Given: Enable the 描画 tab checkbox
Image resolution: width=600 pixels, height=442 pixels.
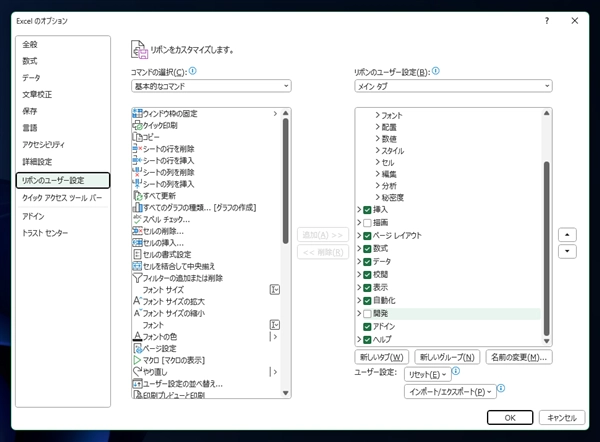Looking at the screenshot, I should click(x=367, y=223).
